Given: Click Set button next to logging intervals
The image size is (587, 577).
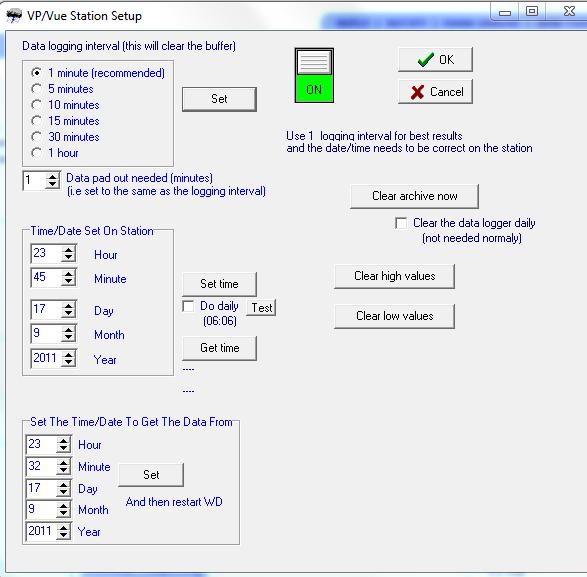Looking at the screenshot, I should pyautogui.click(x=219, y=99).
